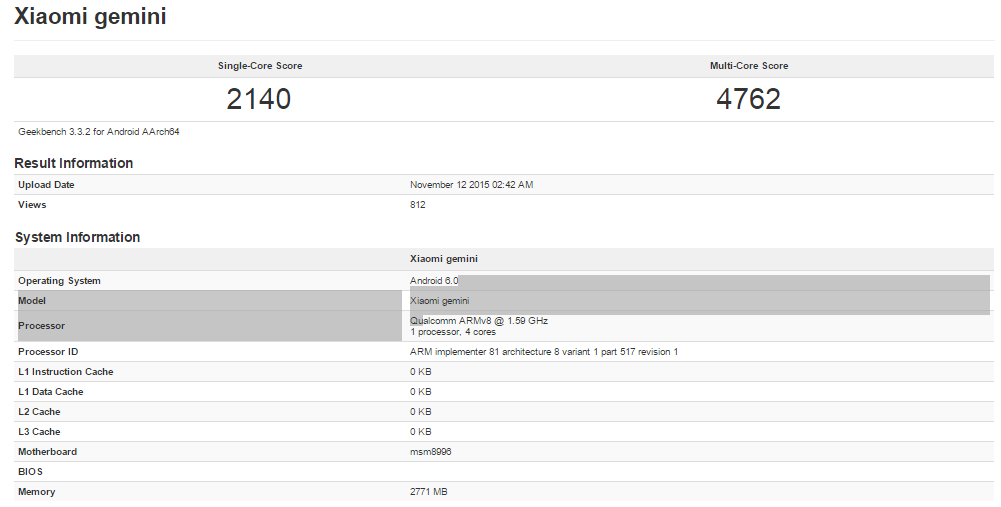
Task: Select the 0 KB value for L2 Cache
Action: 421,412
